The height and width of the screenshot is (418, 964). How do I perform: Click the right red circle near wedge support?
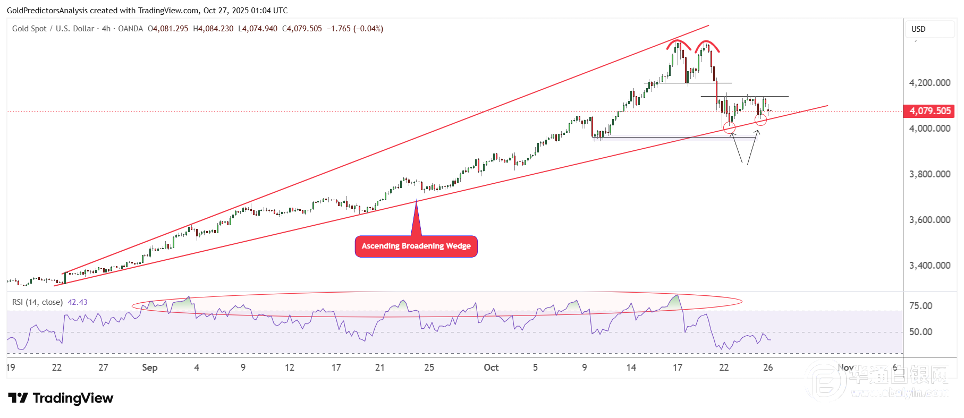762,120
